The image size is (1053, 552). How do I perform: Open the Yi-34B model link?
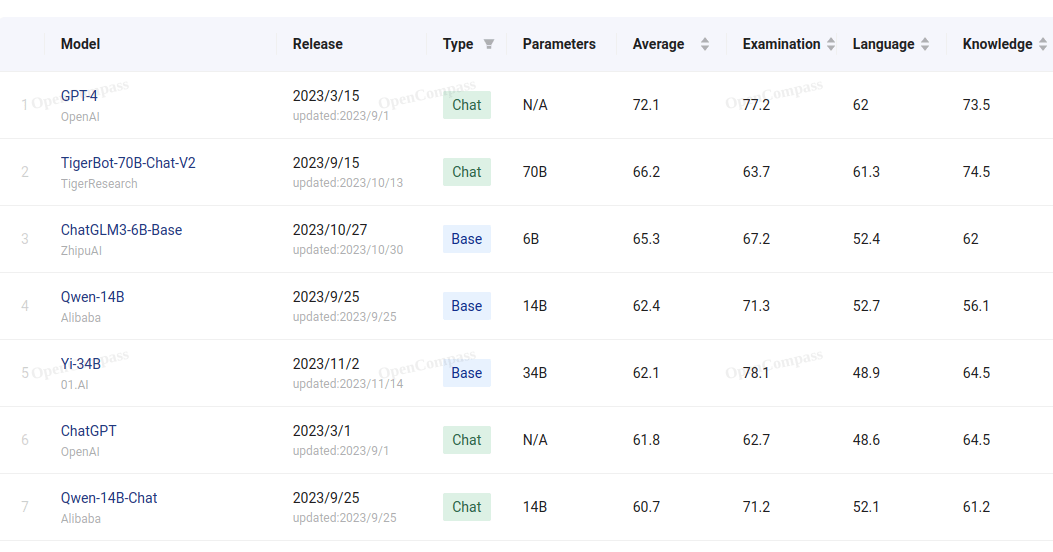tap(81, 364)
